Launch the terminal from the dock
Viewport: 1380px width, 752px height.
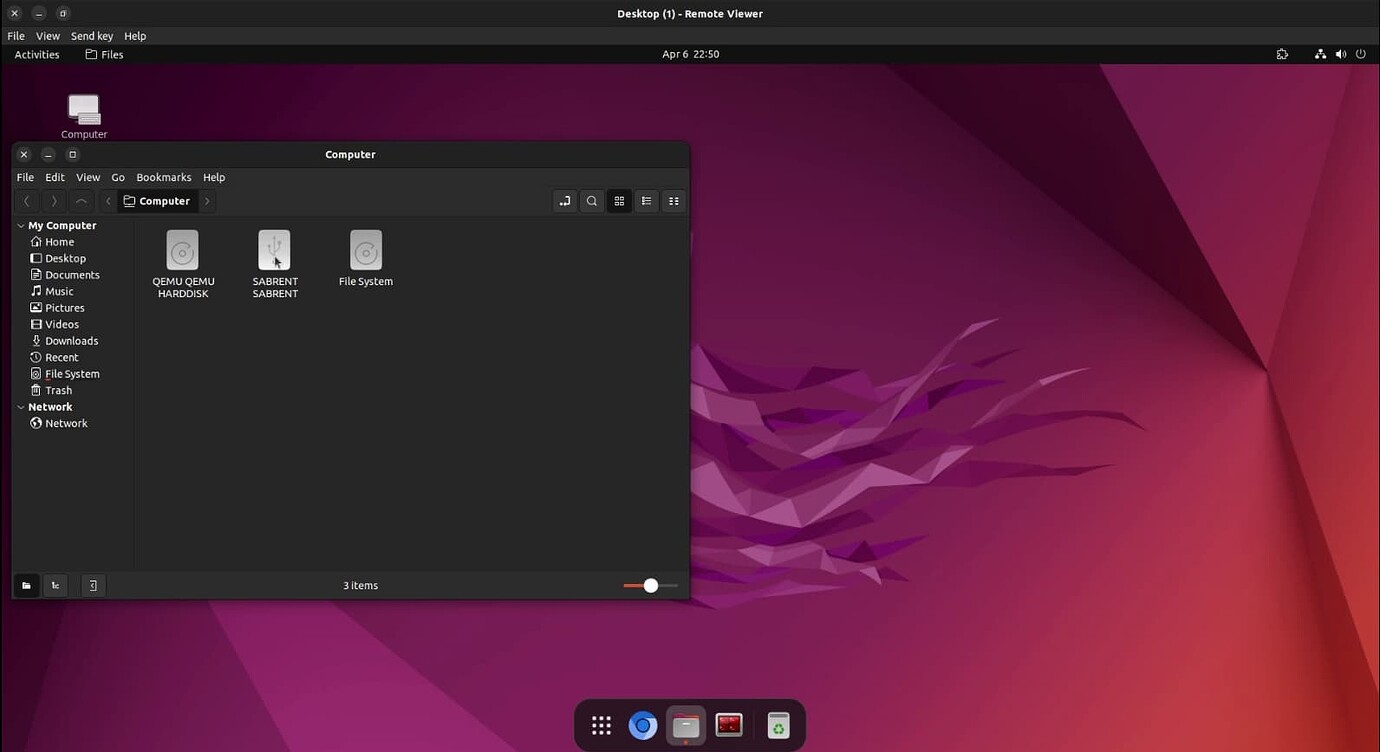point(729,725)
